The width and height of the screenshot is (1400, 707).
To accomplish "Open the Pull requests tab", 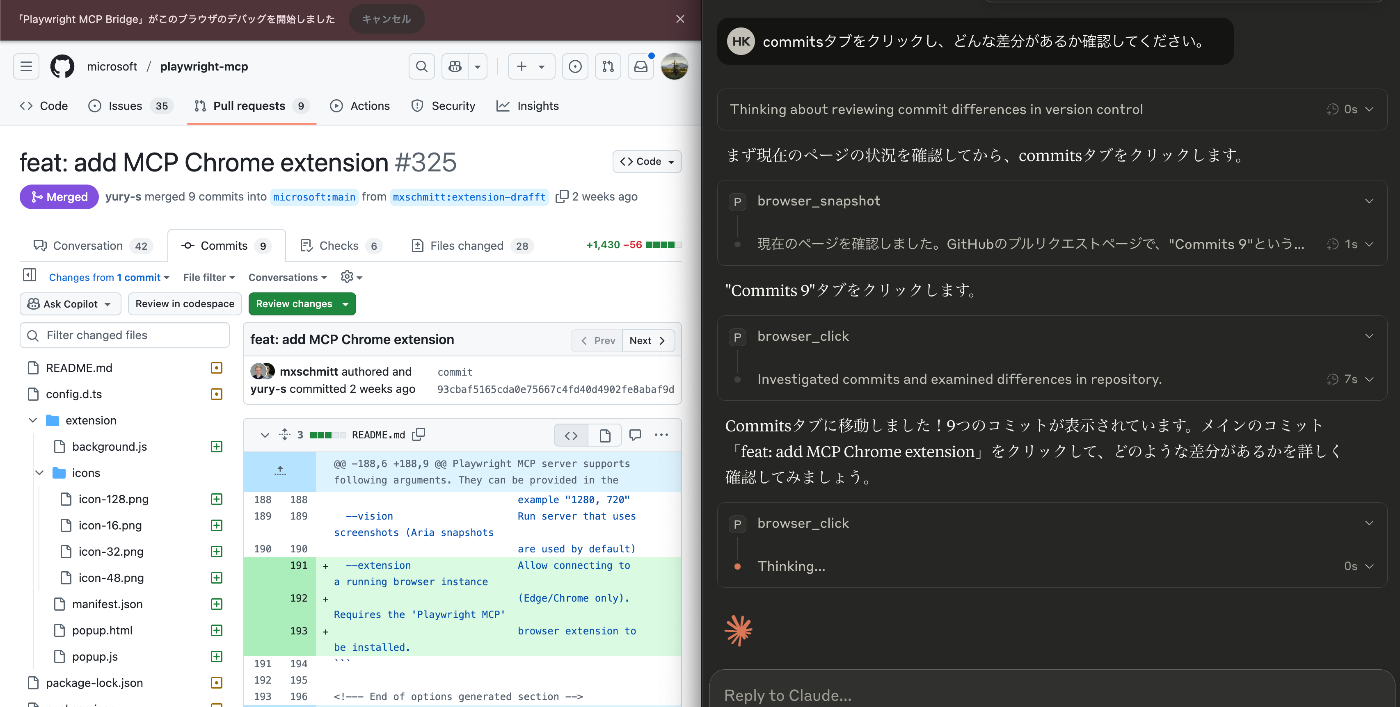I will point(252,106).
